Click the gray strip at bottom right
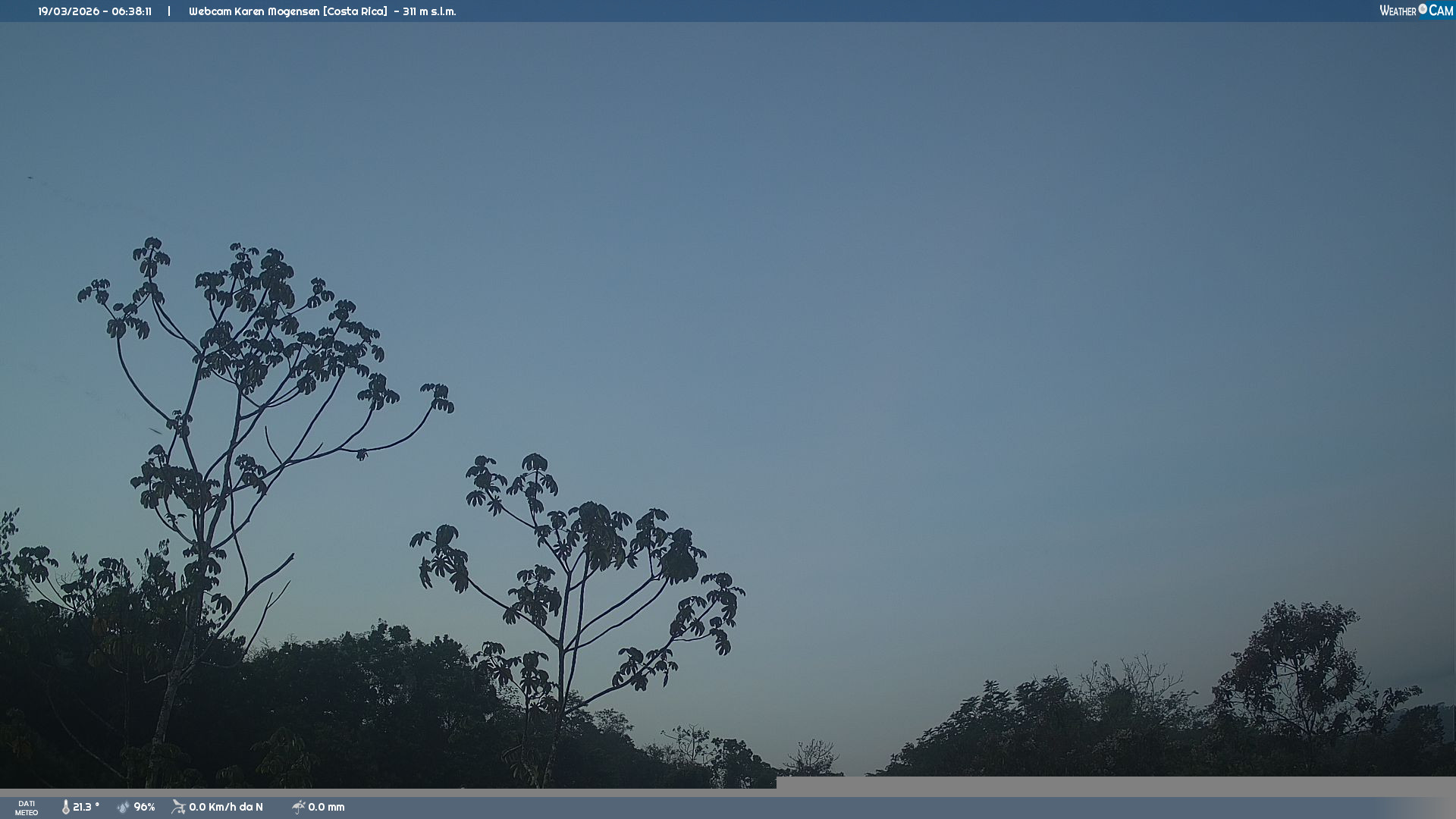 click(x=1115, y=786)
